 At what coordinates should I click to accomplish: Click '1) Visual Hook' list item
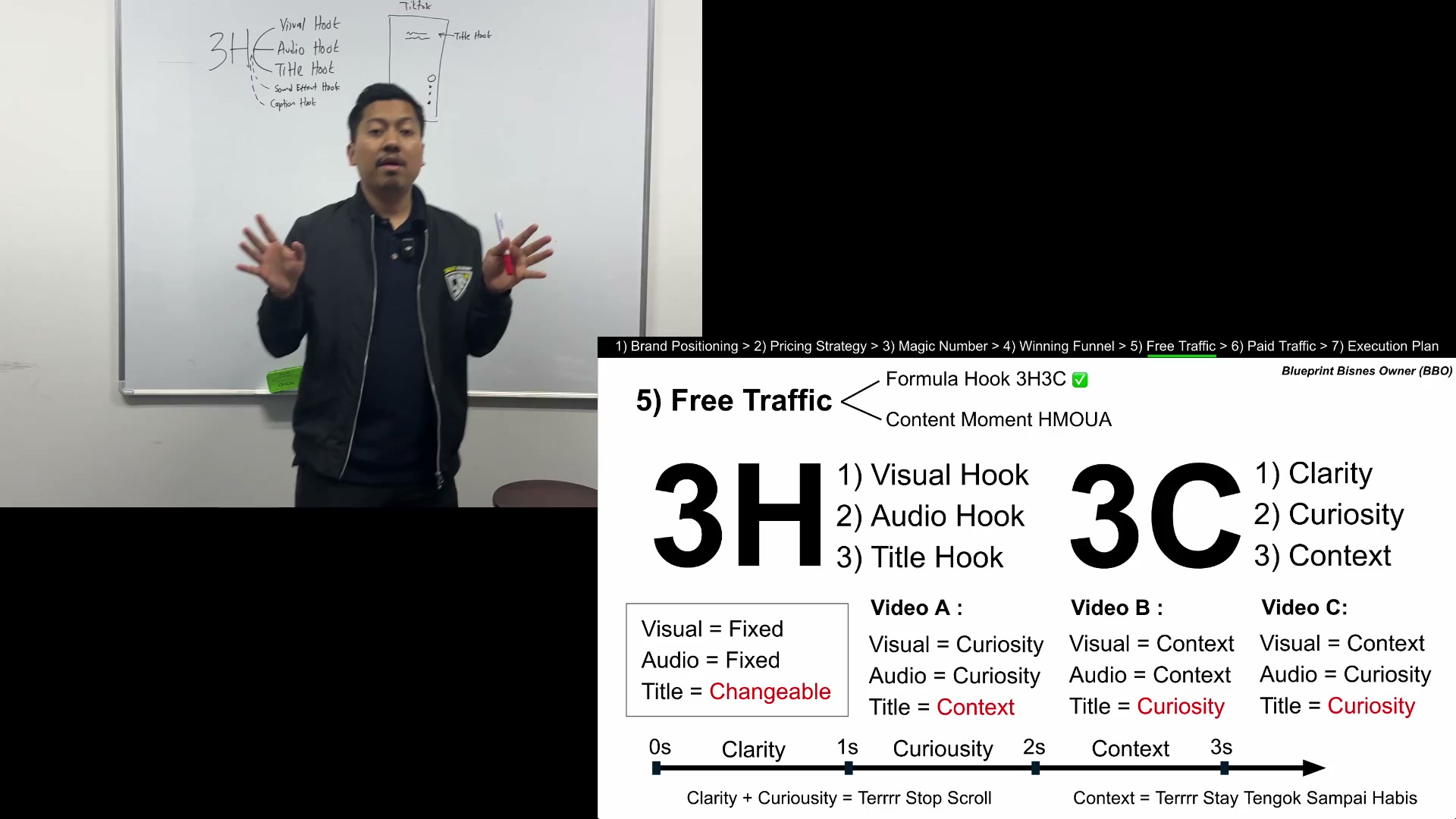click(932, 475)
